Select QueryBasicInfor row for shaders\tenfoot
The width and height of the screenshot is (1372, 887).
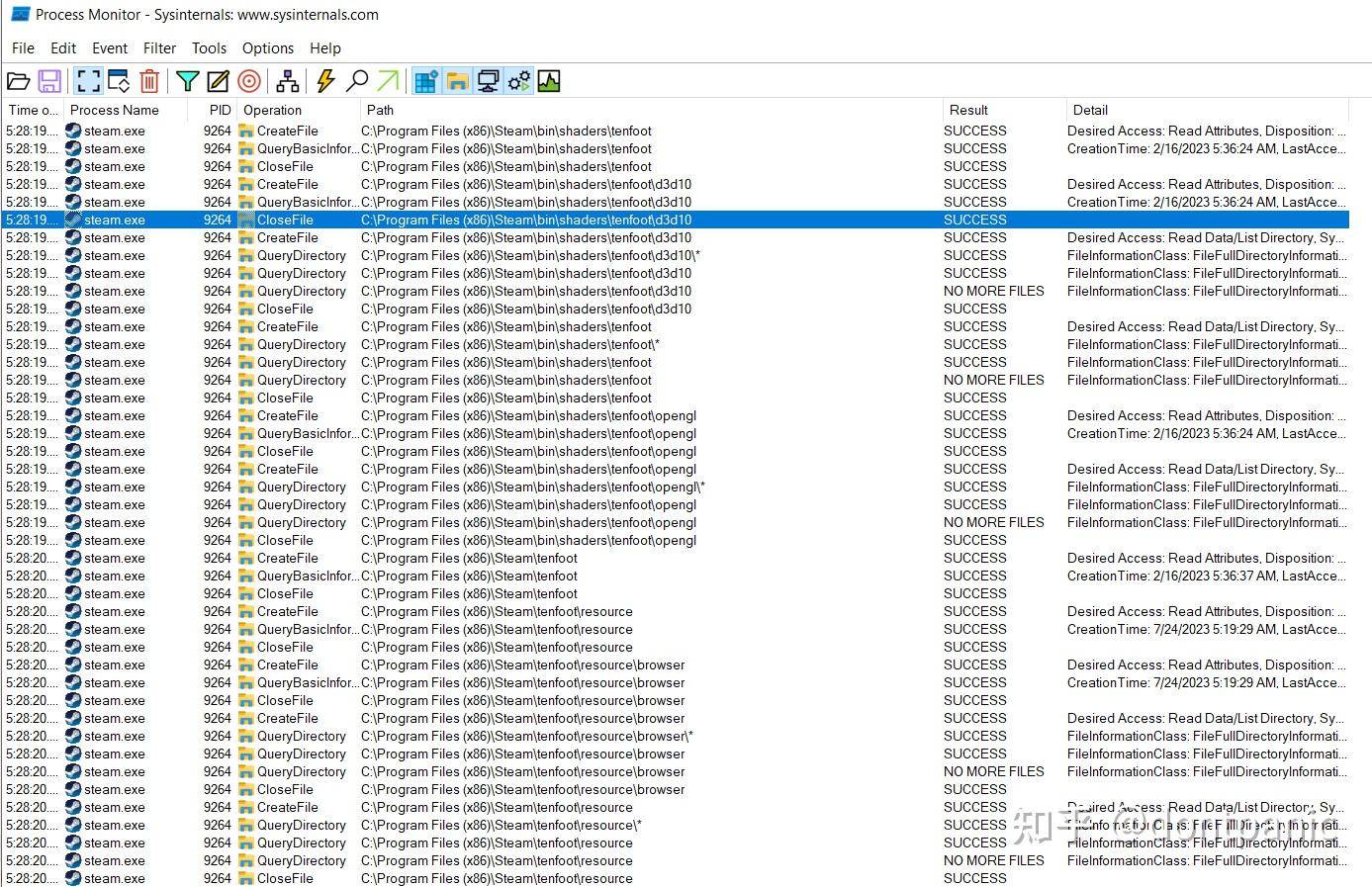(676, 148)
